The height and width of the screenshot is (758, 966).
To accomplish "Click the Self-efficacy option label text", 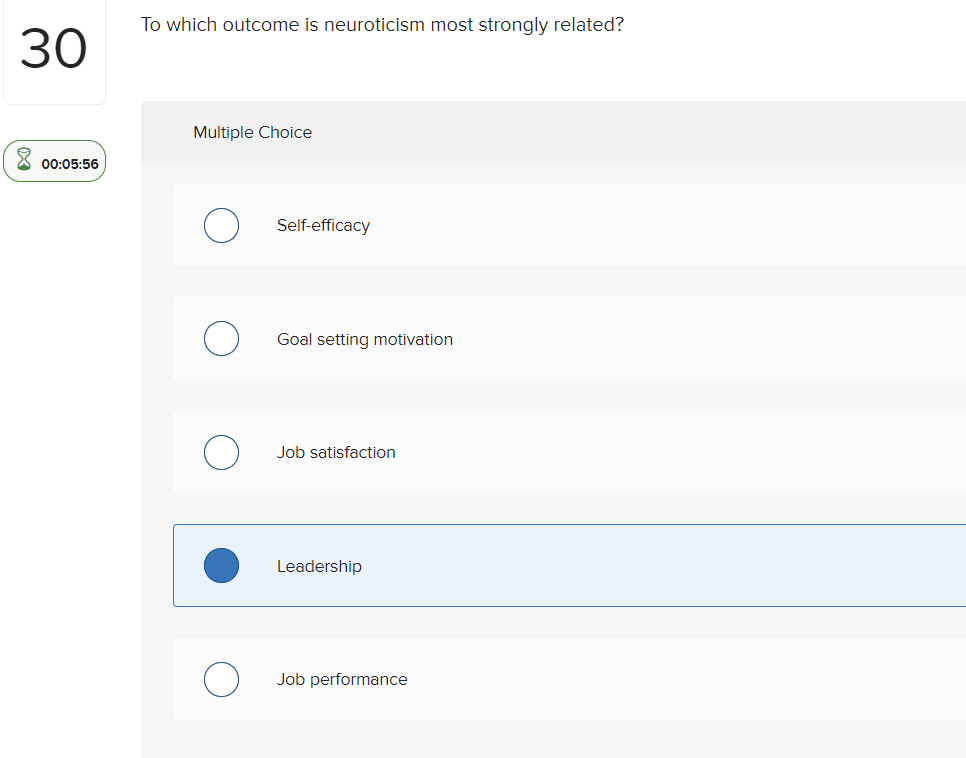I will 323,225.
